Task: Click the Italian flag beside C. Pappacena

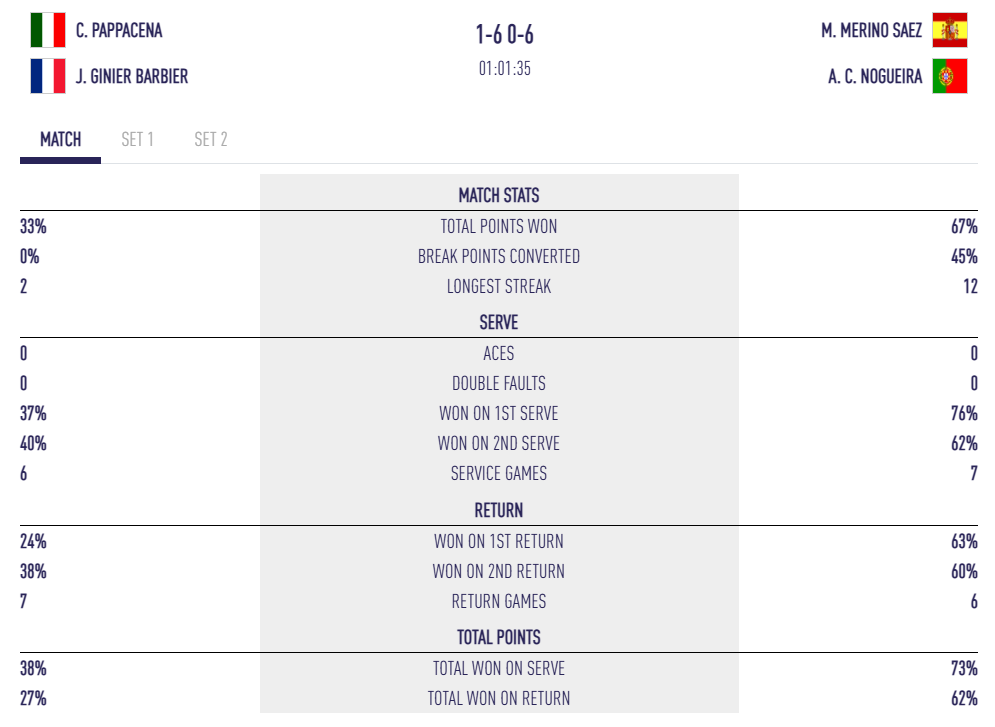Action: [x=48, y=30]
